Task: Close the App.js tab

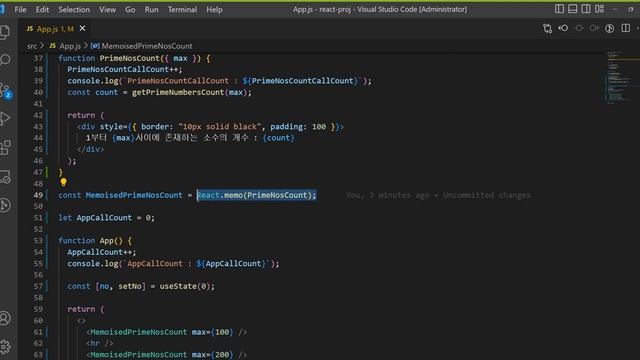Action: [x=82, y=29]
